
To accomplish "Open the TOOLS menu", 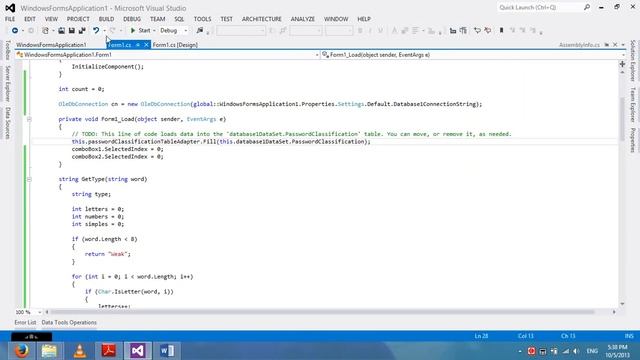I will pyautogui.click(x=202, y=19).
